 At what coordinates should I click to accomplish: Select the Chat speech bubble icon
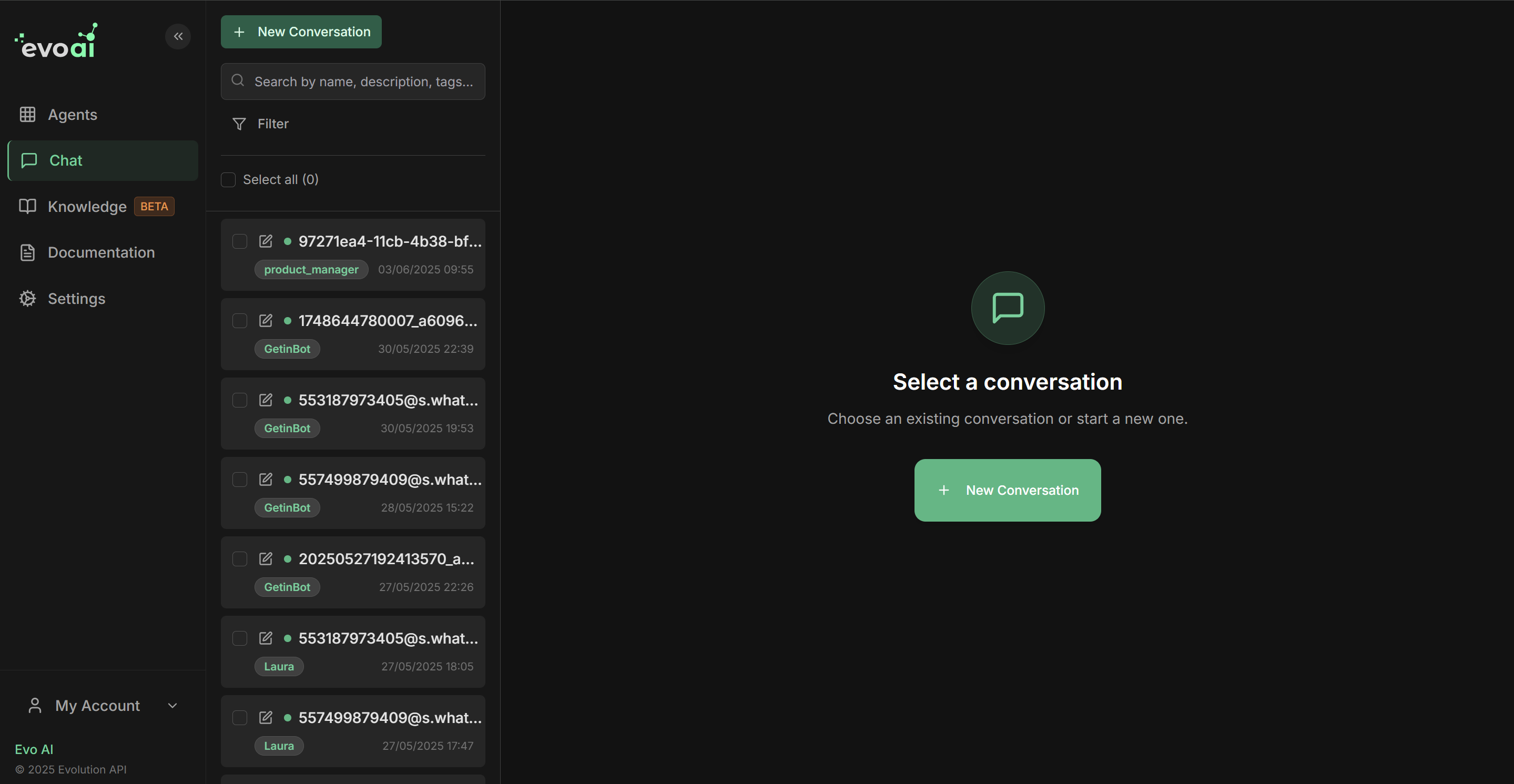pos(29,160)
